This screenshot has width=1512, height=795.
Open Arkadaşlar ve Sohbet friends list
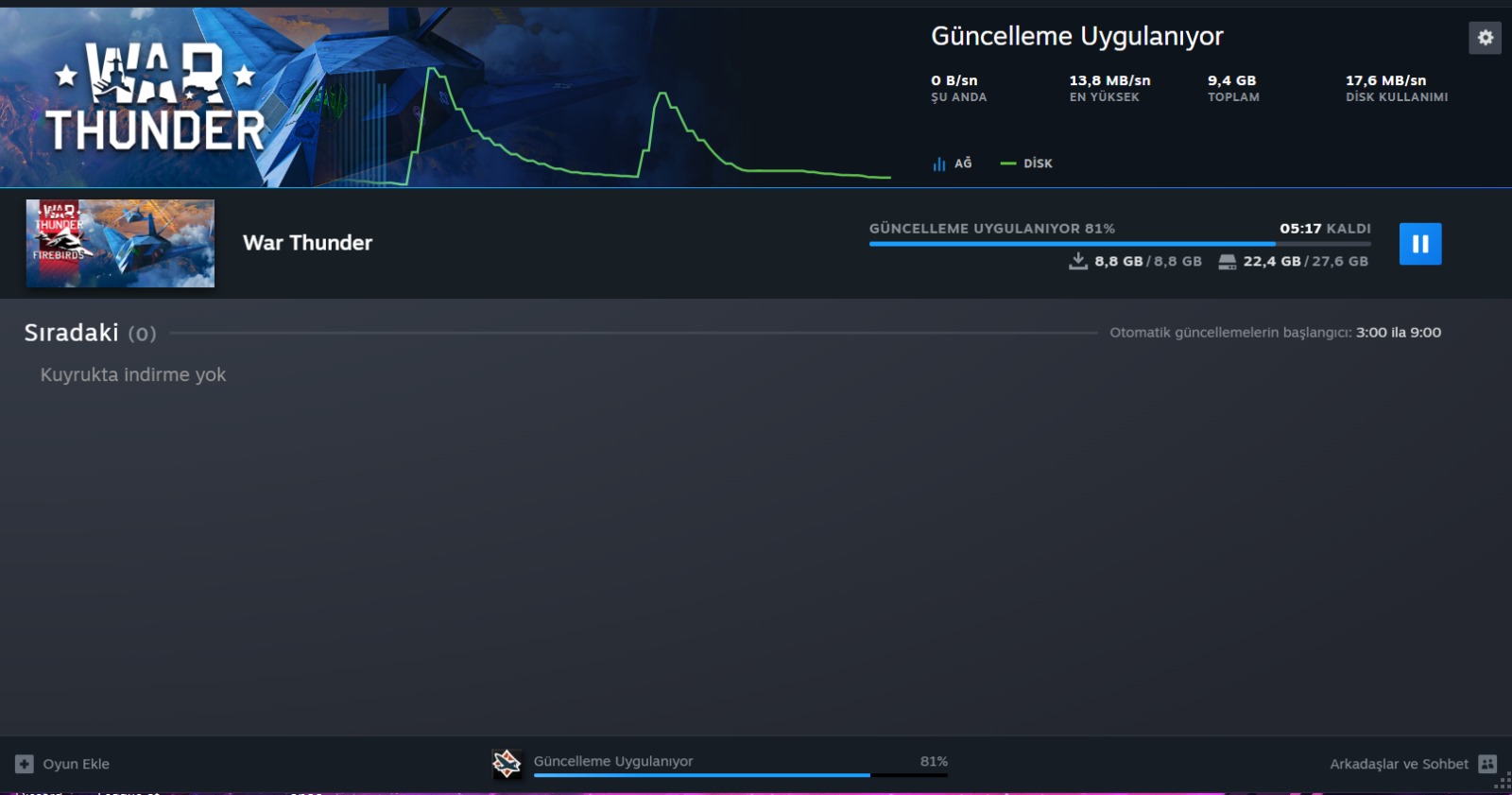tap(1399, 764)
